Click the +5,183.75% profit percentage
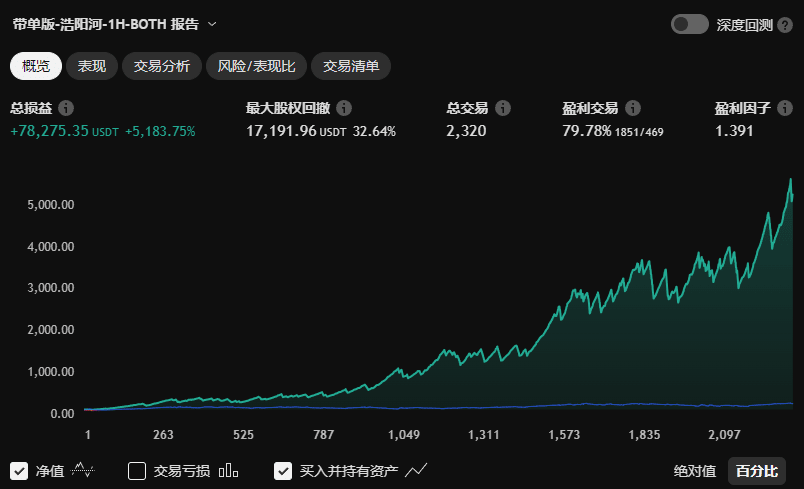 160,131
